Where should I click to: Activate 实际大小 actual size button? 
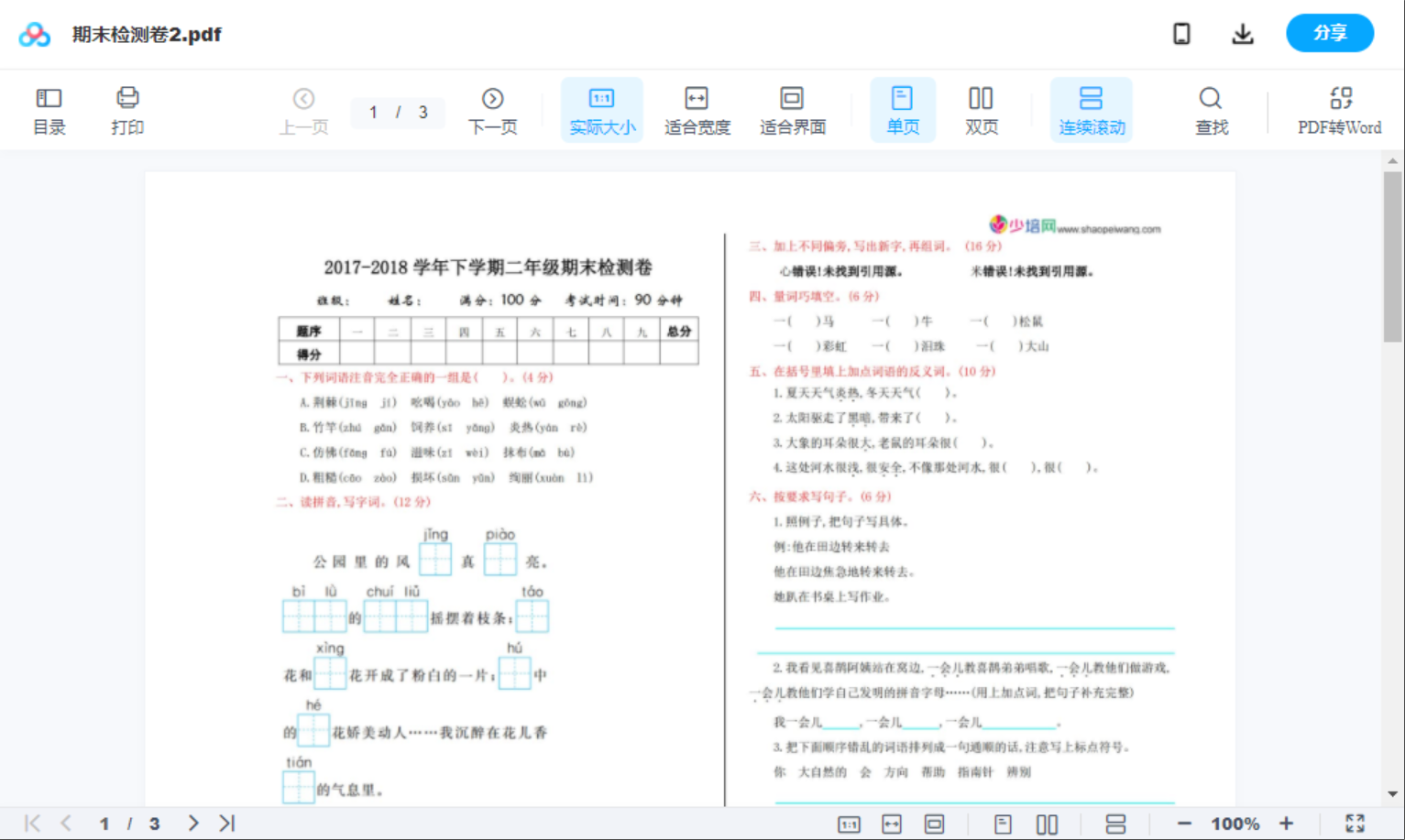click(x=601, y=111)
